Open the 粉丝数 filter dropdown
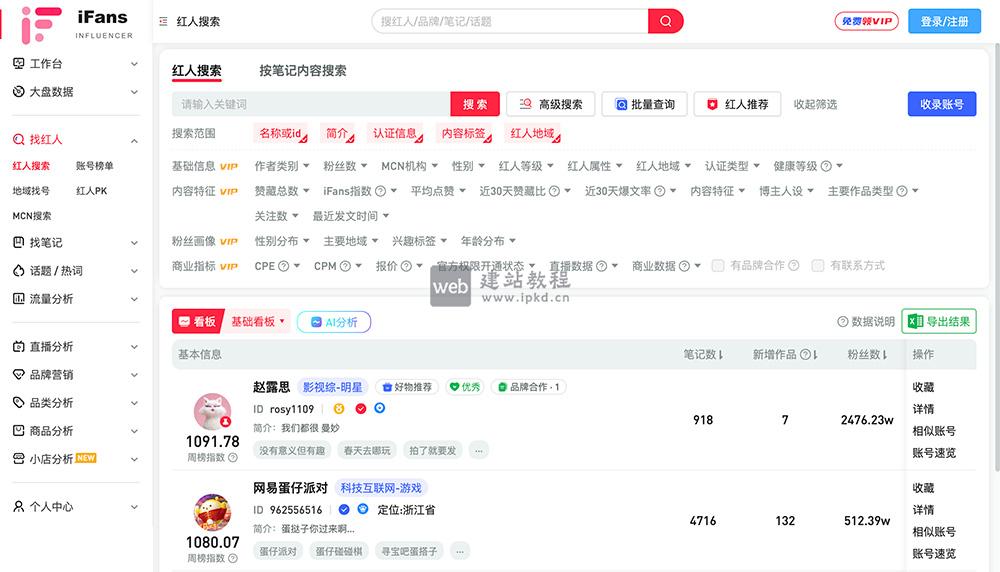The image size is (1000, 572). [x=345, y=166]
